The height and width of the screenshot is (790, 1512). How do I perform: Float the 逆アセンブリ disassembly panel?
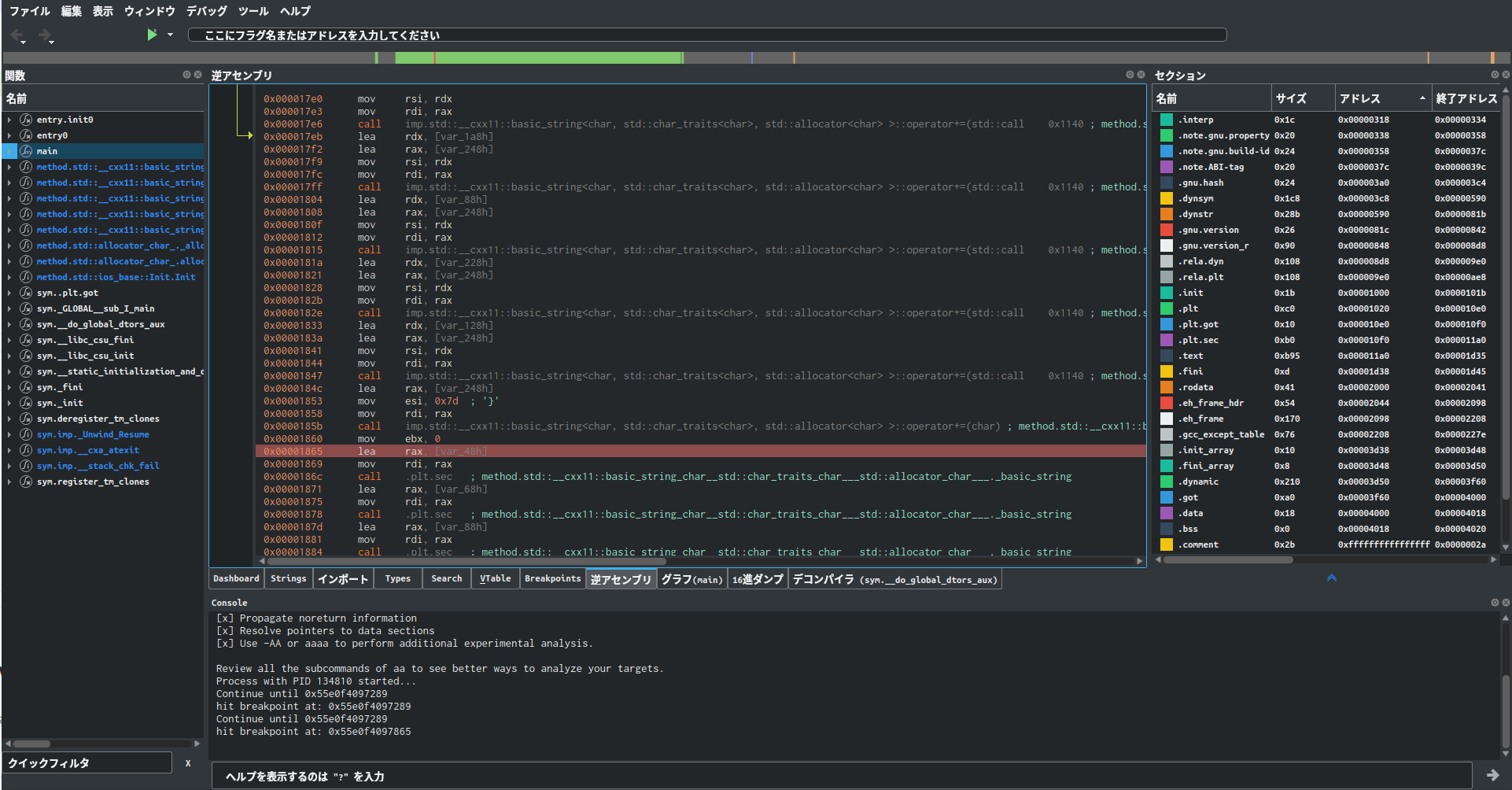click(x=1130, y=75)
